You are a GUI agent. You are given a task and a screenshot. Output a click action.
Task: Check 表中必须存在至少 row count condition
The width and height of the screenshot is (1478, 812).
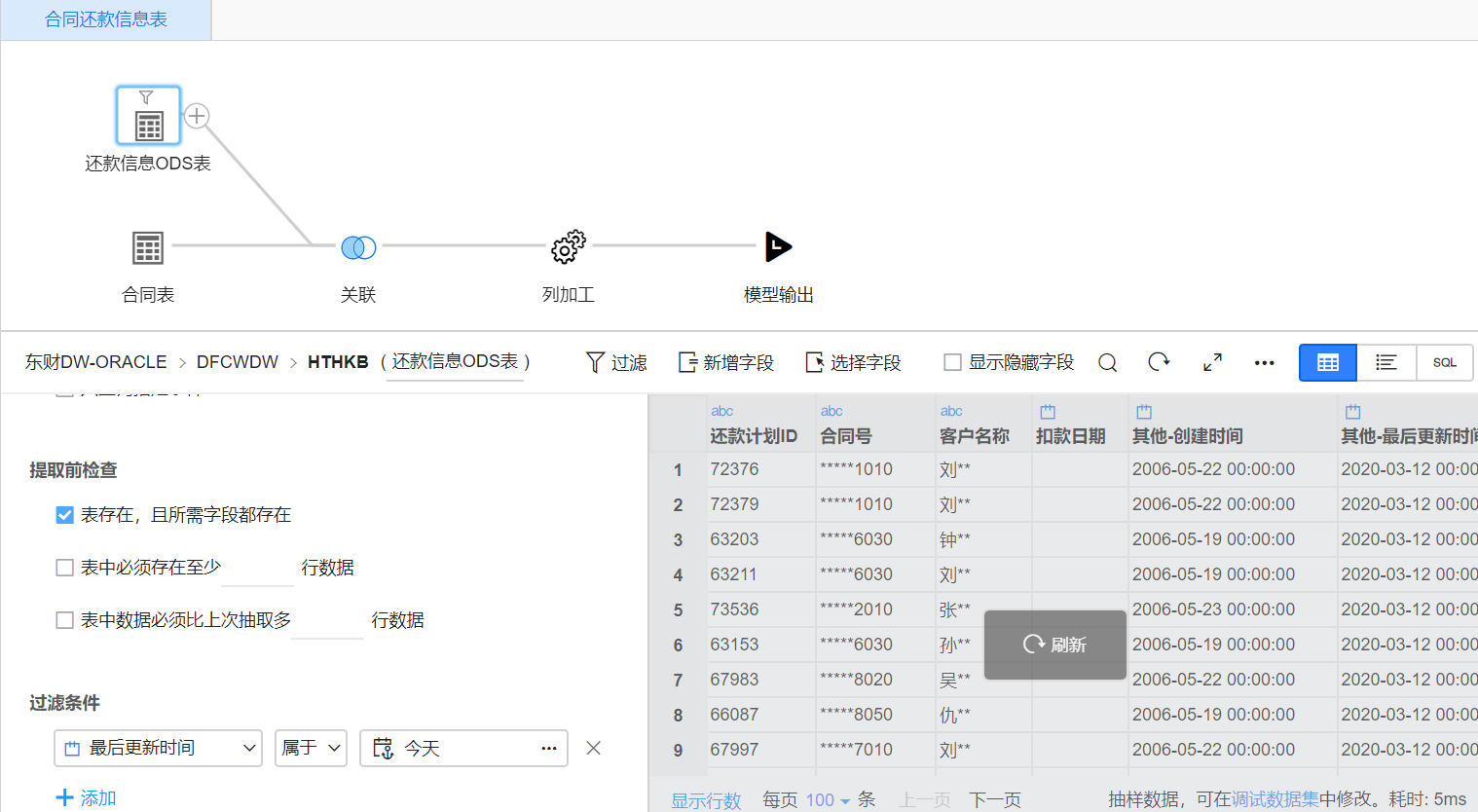[x=64, y=568]
